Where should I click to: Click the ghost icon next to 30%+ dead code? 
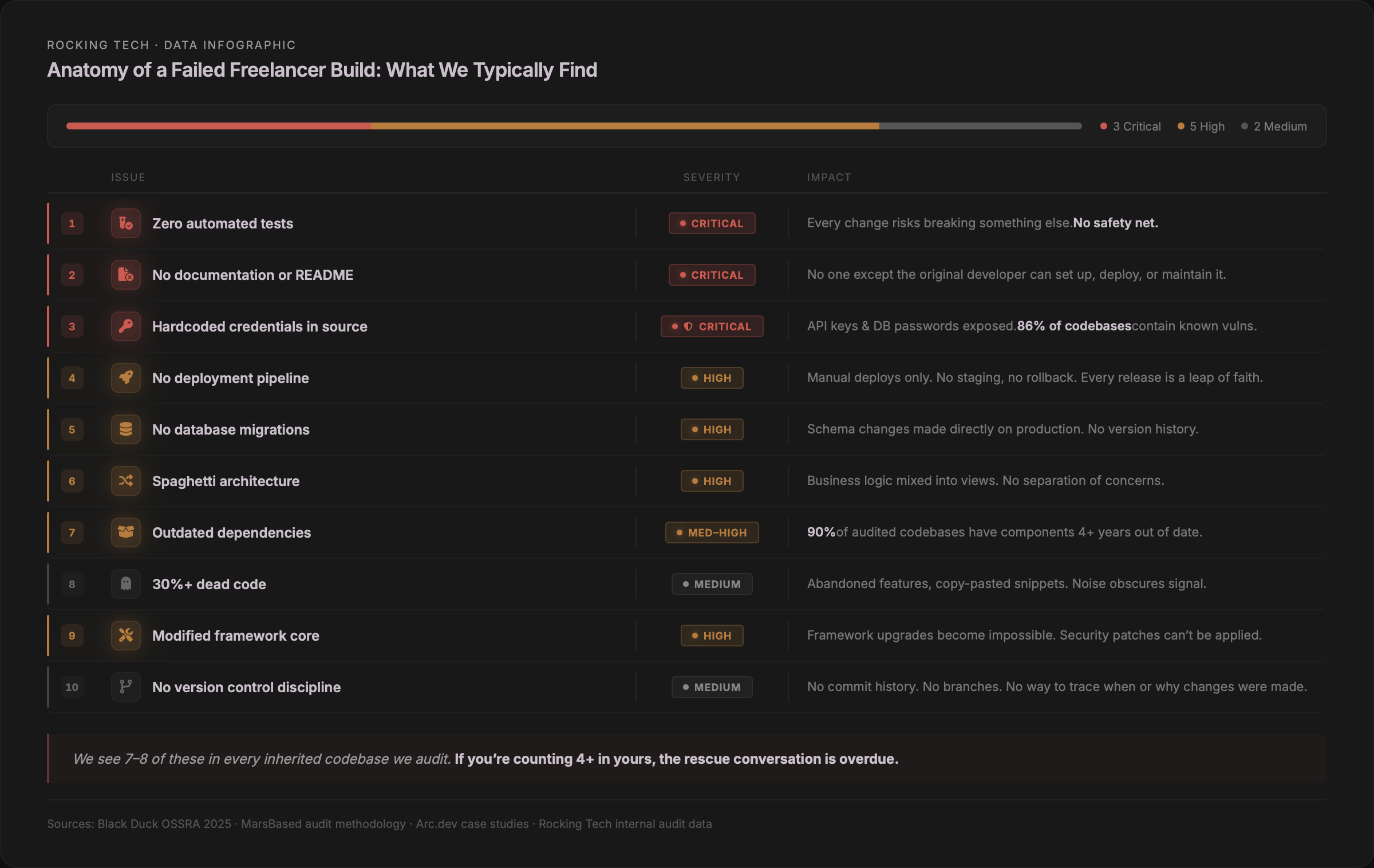[125, 584]
